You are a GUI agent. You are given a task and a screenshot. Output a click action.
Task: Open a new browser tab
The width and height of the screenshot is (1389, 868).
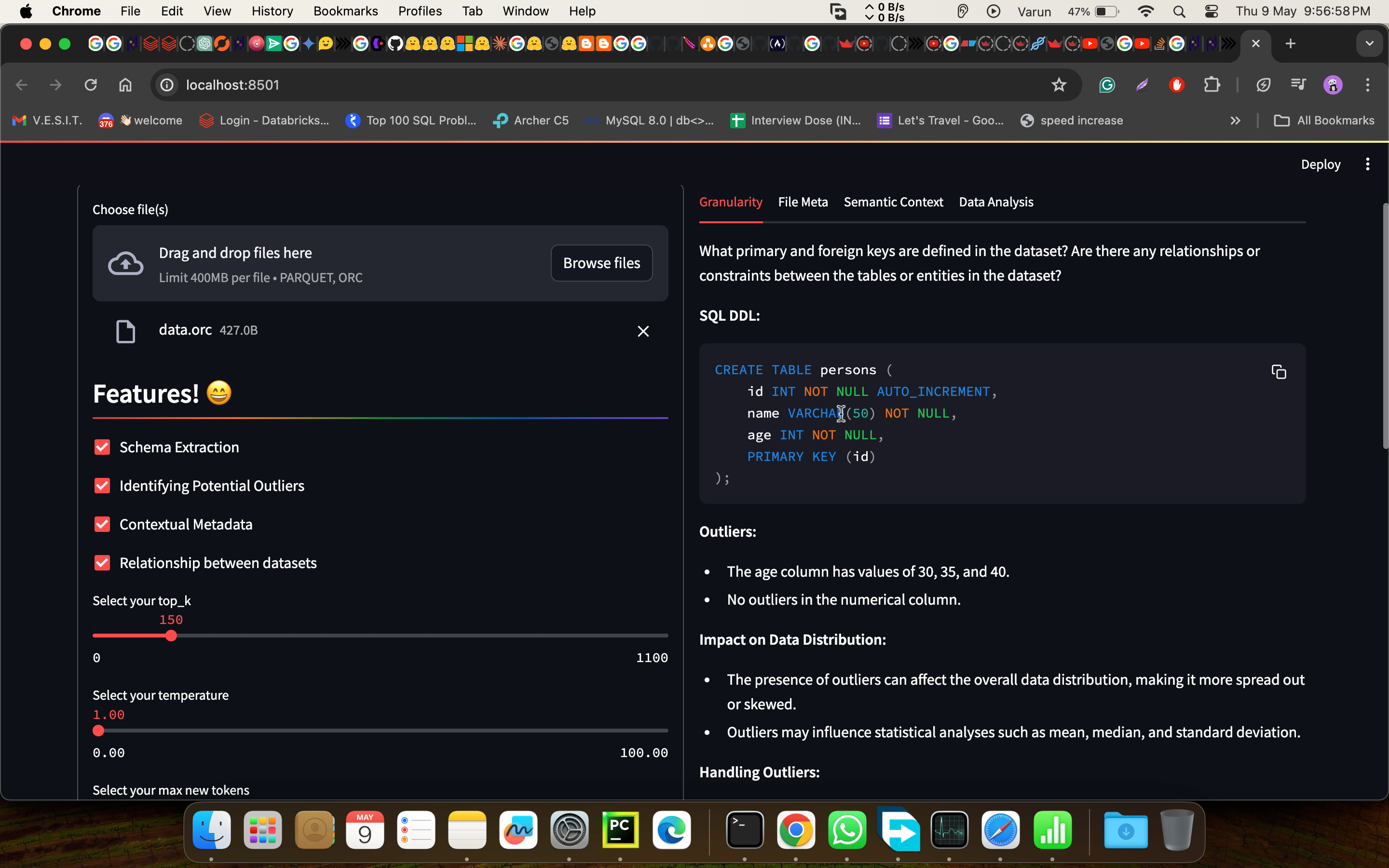pos(1290,43)
